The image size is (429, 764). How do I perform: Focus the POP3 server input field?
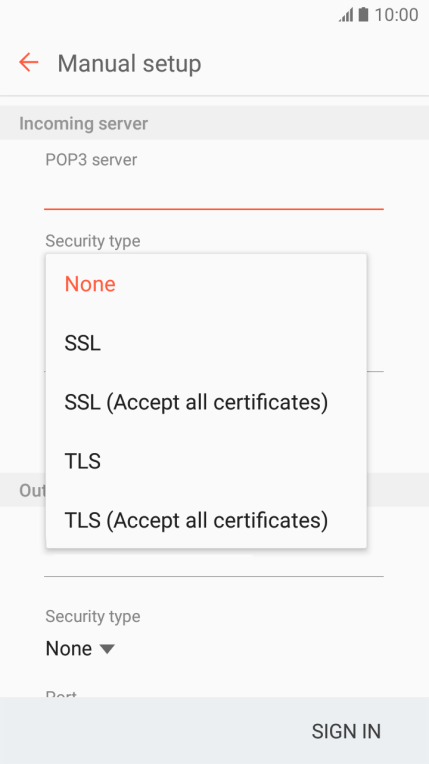click(x=214, y=192)
